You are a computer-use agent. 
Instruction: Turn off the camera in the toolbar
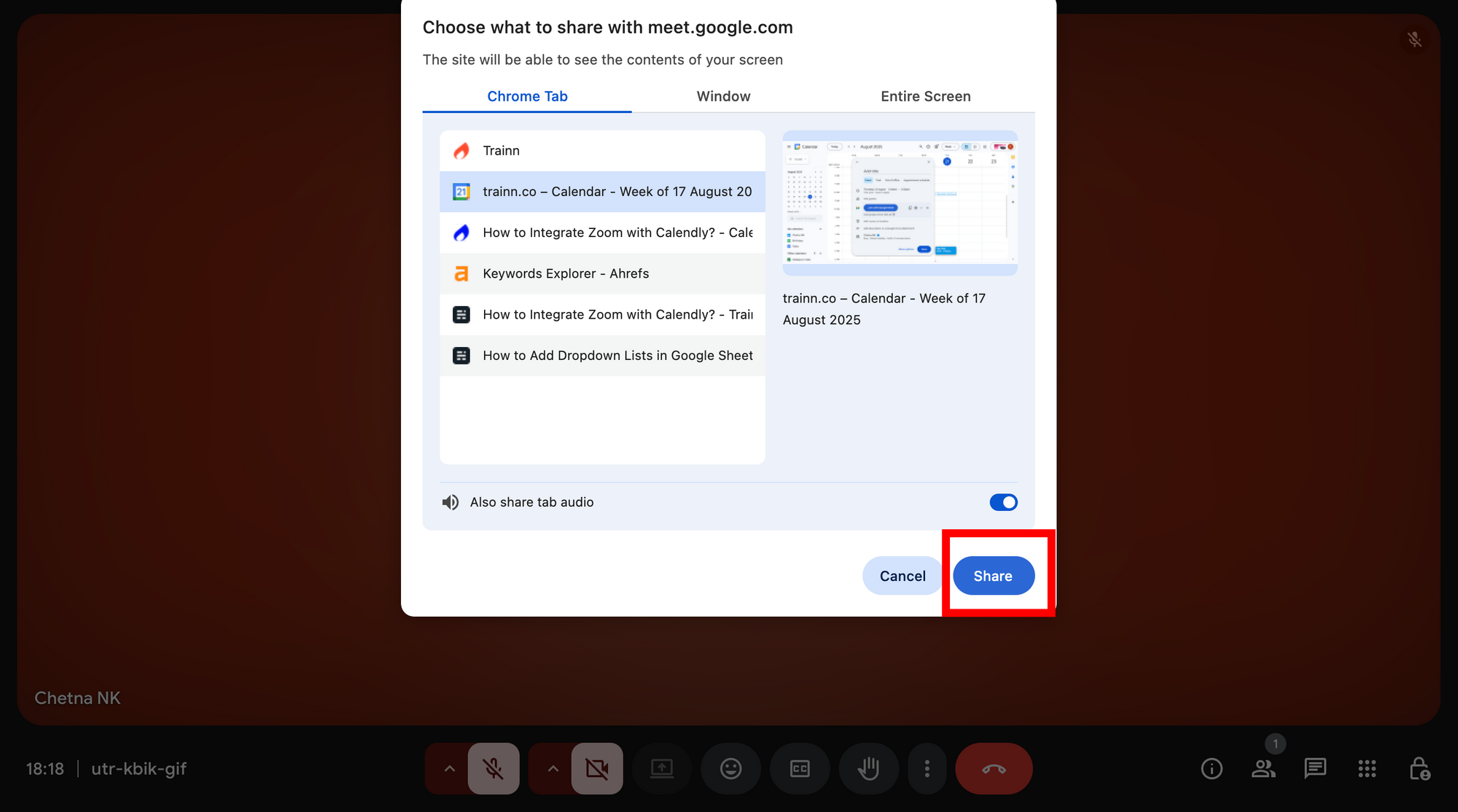point(598,768)
